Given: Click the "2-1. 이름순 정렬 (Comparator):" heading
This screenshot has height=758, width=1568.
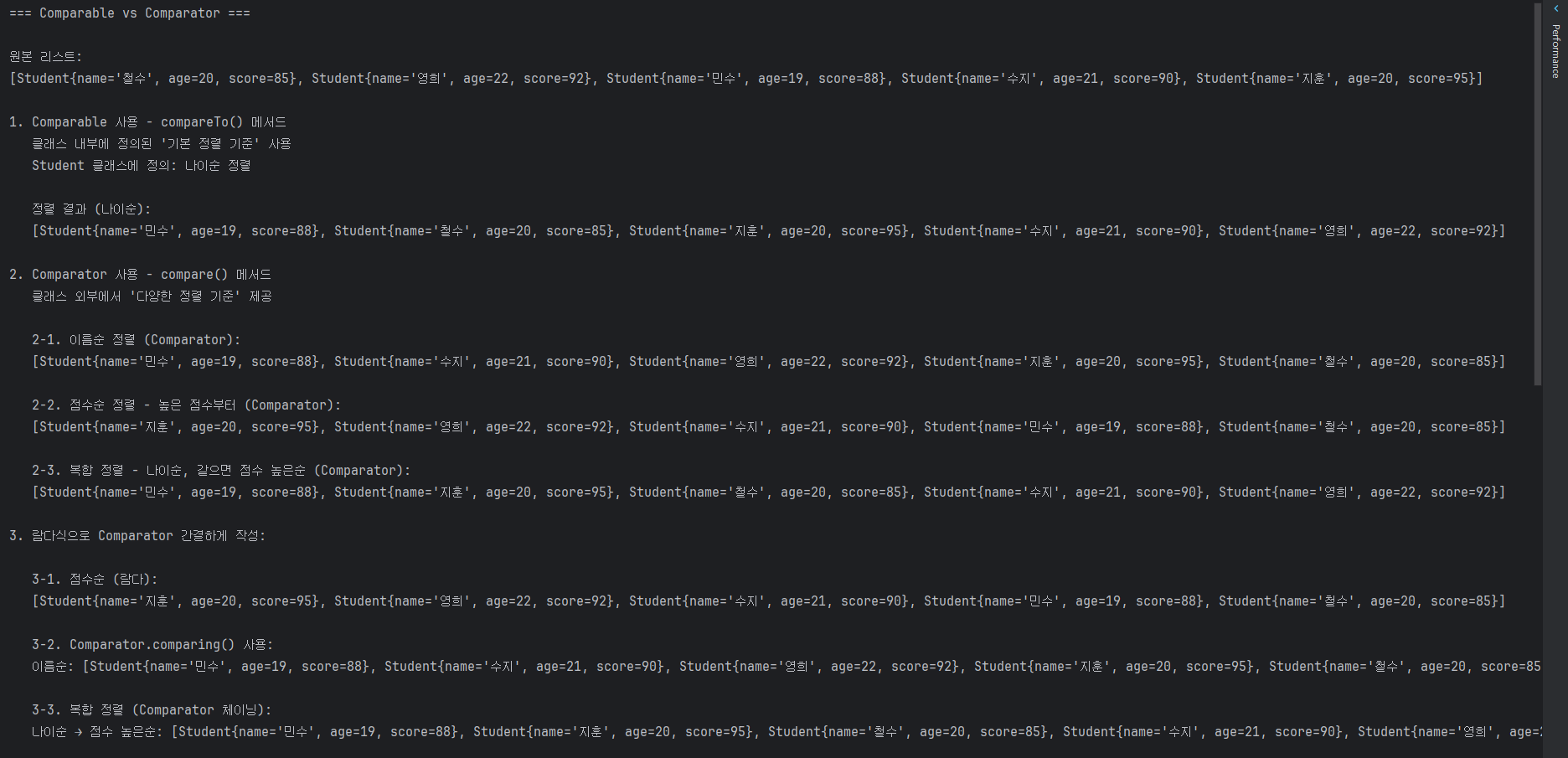Looking at the screenshot, I should [x=136, y=340].
